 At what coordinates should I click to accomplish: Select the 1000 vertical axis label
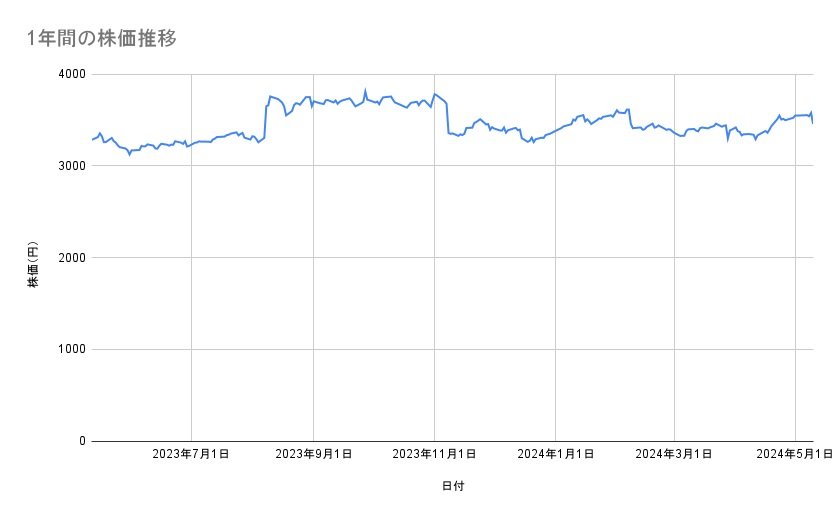(71, 349)
